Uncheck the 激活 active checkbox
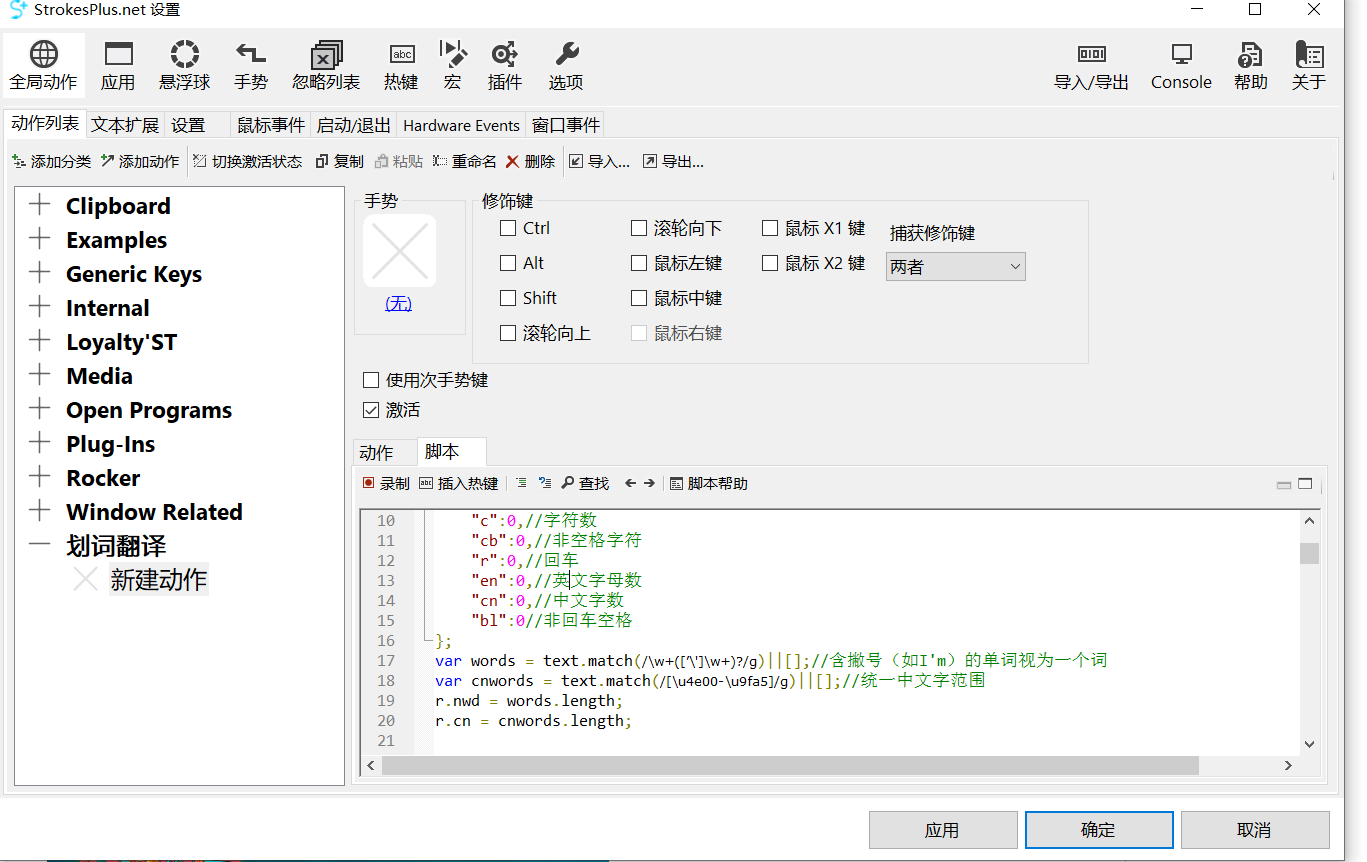The height and width of the screenshot is (862, 1367). coord(371,410)
